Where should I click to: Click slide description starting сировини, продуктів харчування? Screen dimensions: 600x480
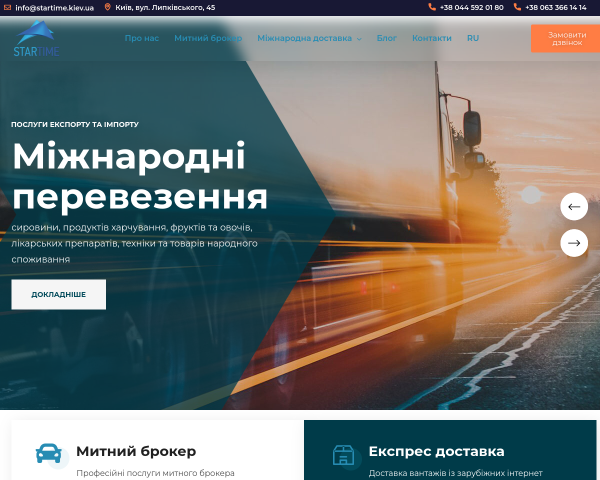pyautogui.click(x=134, y=243)
